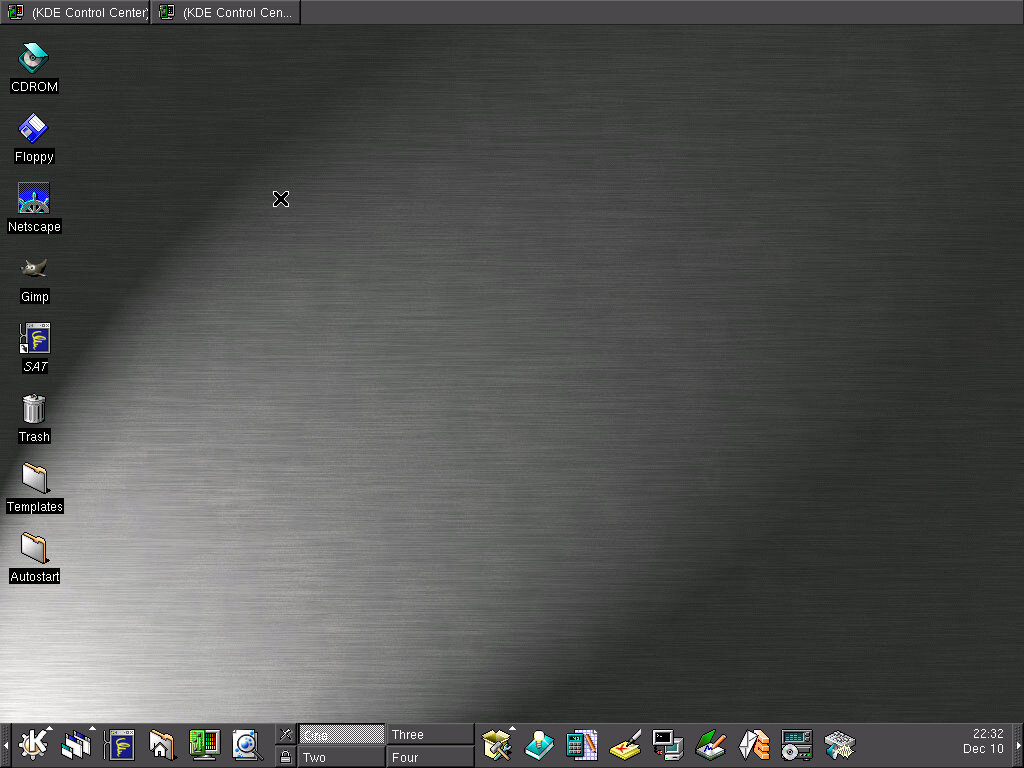Collapse the panel using left edge arrow
The width and height of the screenshot is (1024, 768).
[x=5, y=745]
